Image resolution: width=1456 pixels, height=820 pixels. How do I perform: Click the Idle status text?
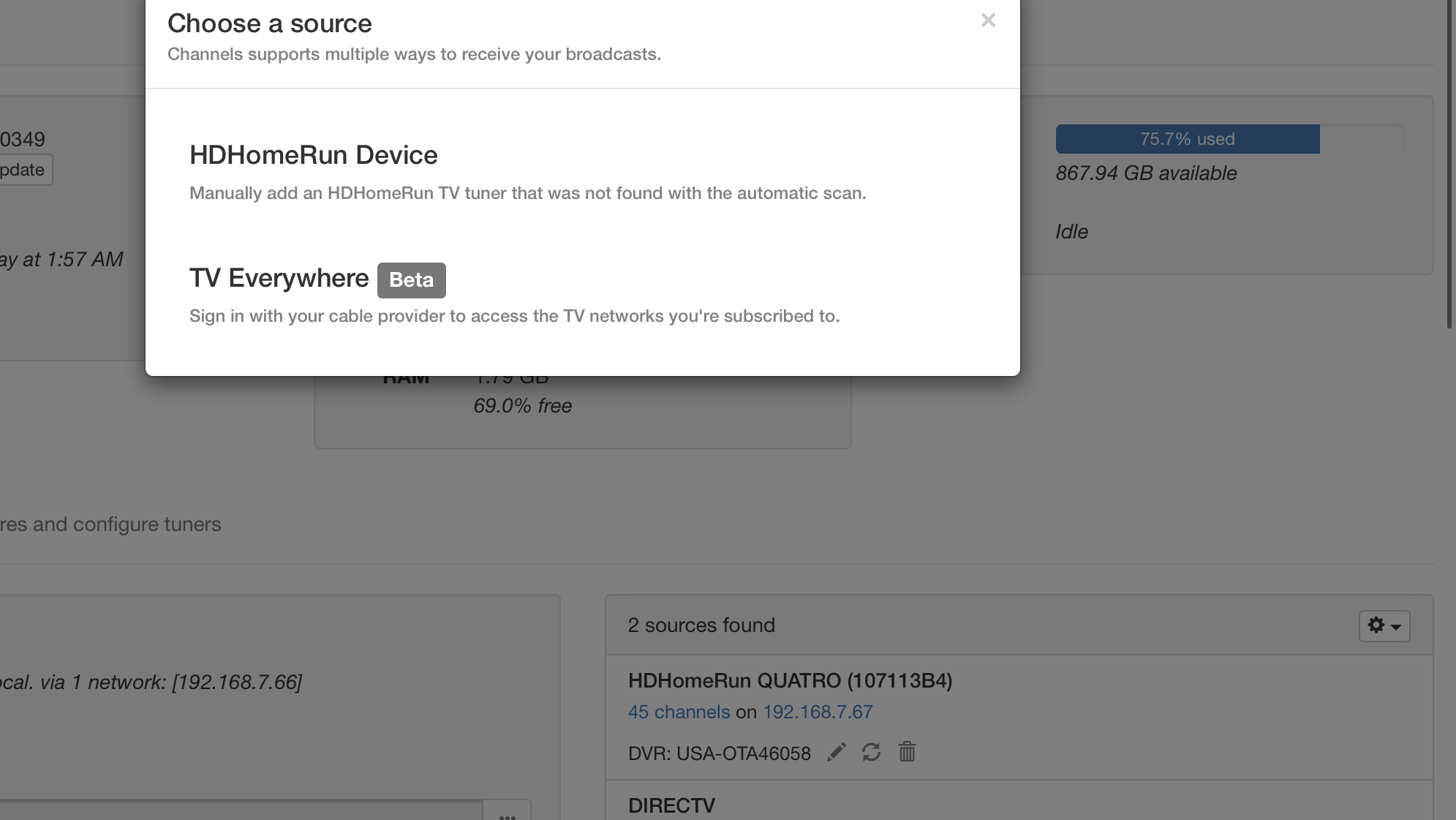(x=1071, y=232)
